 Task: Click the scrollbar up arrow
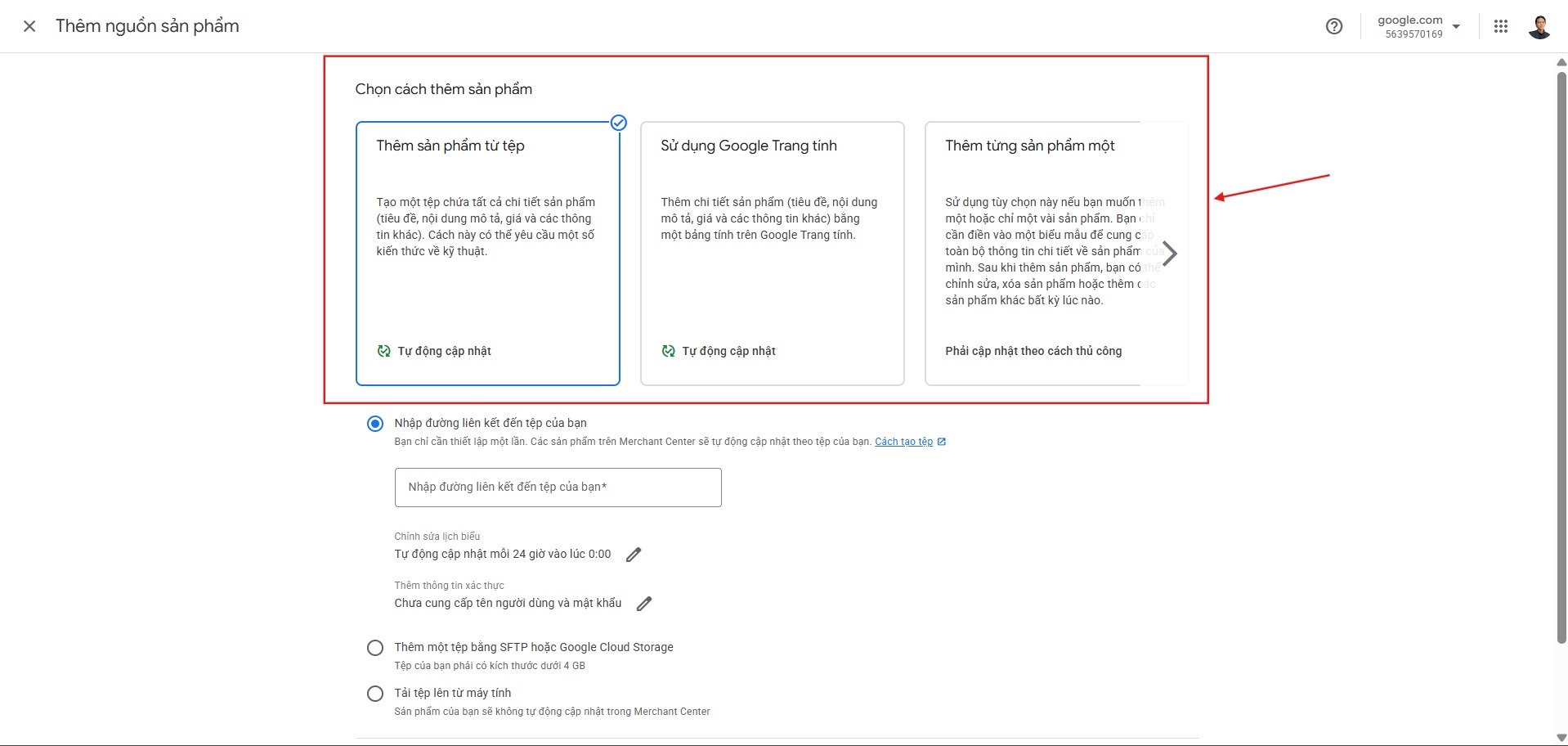[1561, 61]
